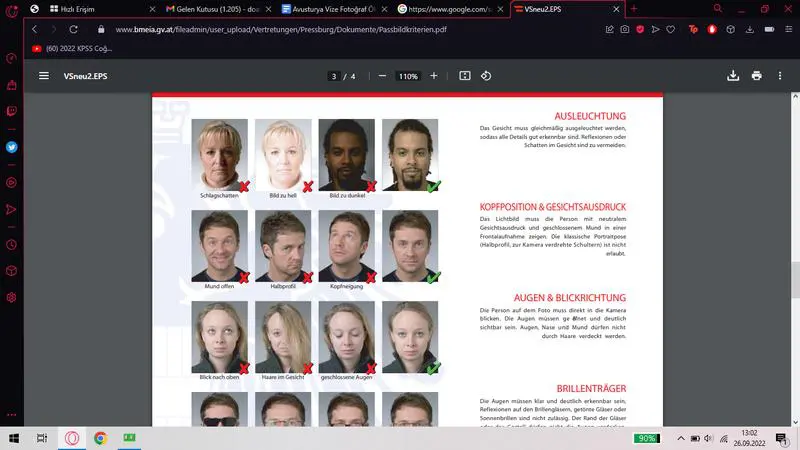Open Twitch from the Opera sidebar
The image size is (800, 450).
click(11, 111)
